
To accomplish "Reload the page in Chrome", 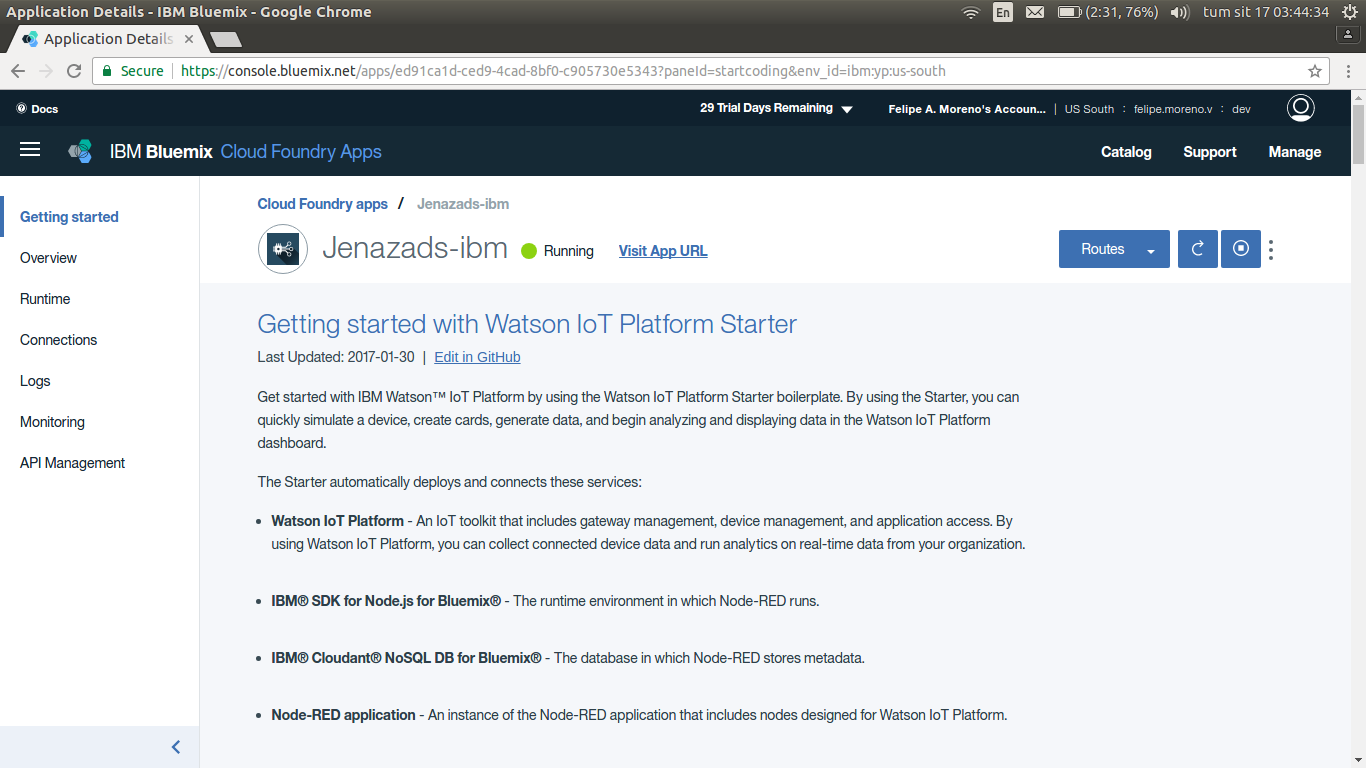I will tap(74, 71).
